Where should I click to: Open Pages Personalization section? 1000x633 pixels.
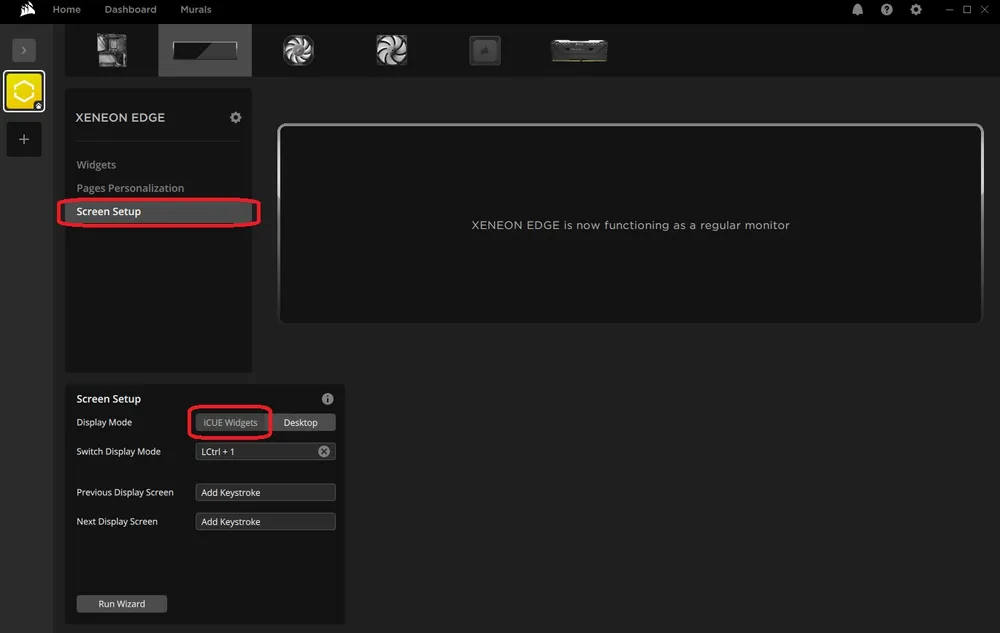coord(130,188)
